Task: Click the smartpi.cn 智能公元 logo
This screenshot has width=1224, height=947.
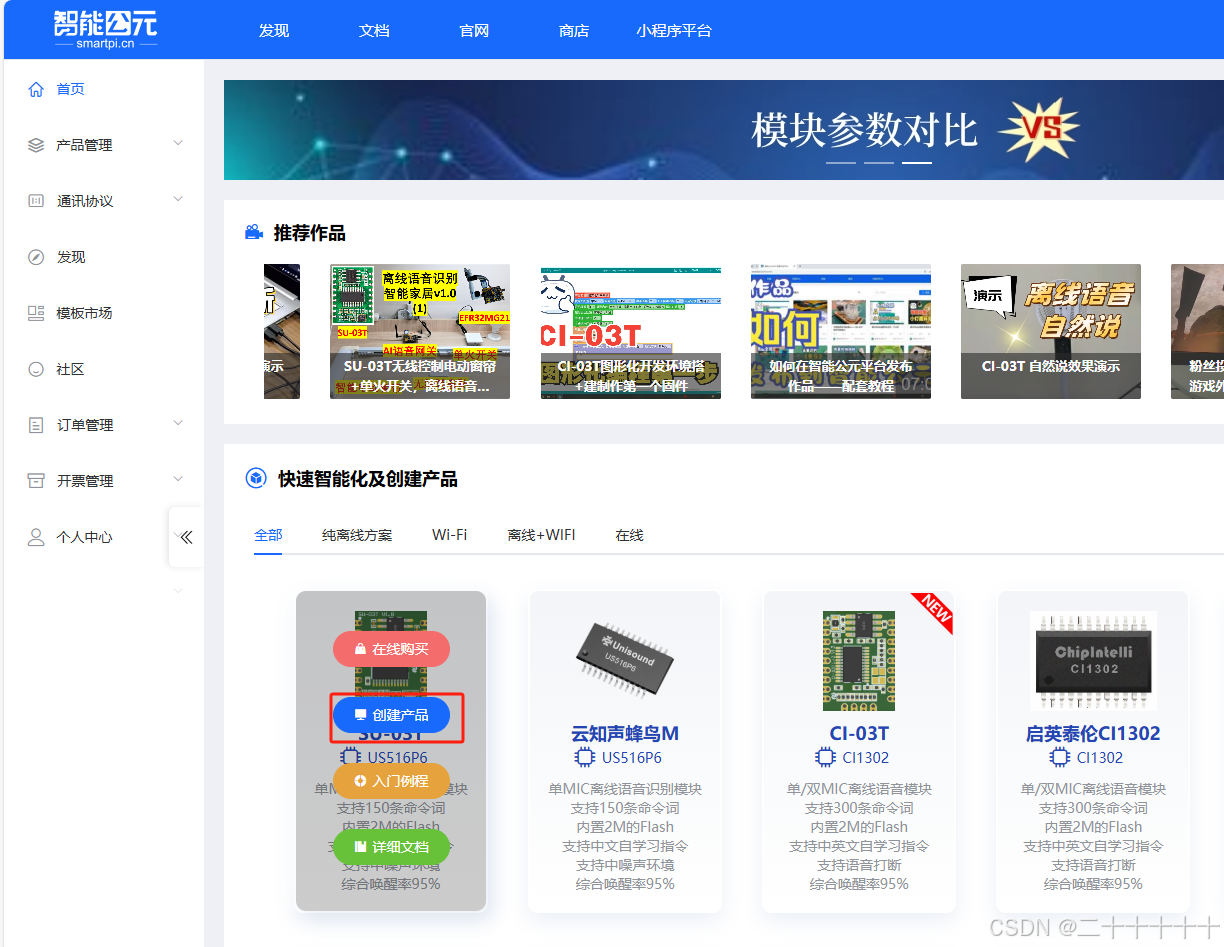Action: [x=105, y=30]
